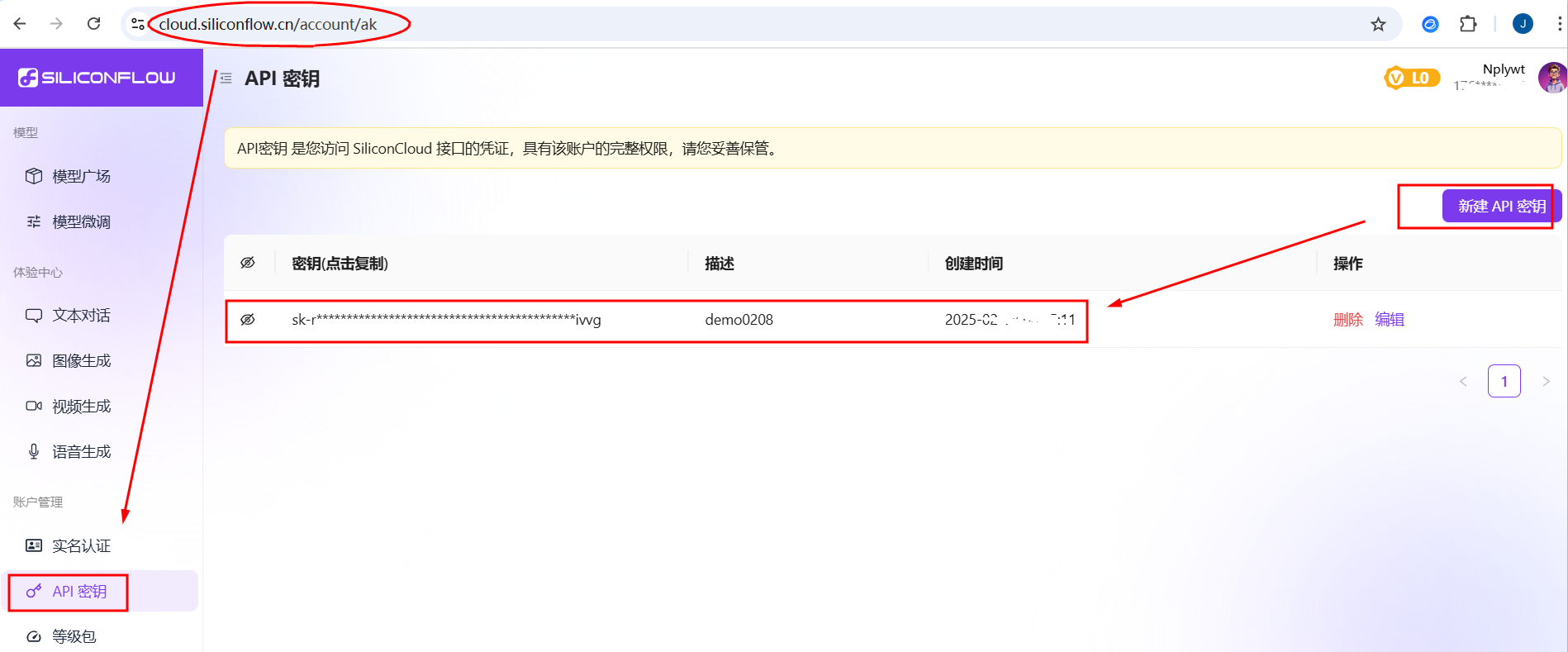Click the 等级包 gauge icon

click(x=34, y=636)
